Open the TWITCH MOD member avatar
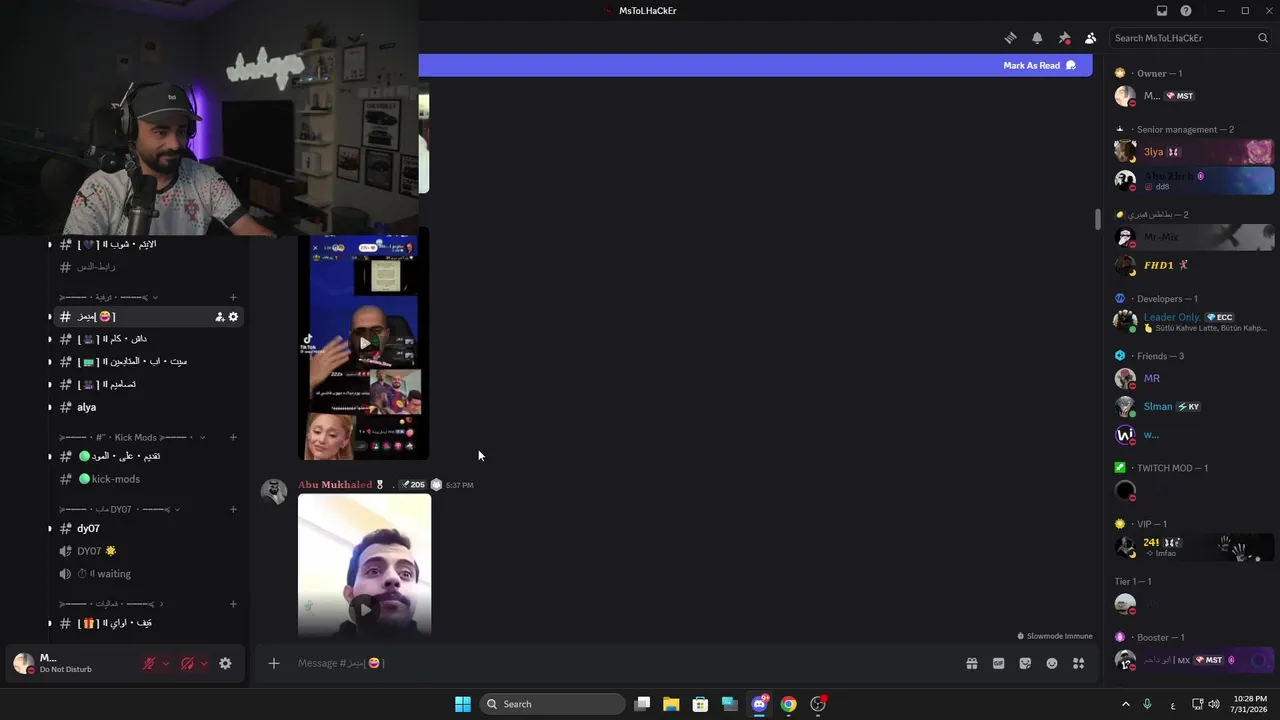 1125,491
